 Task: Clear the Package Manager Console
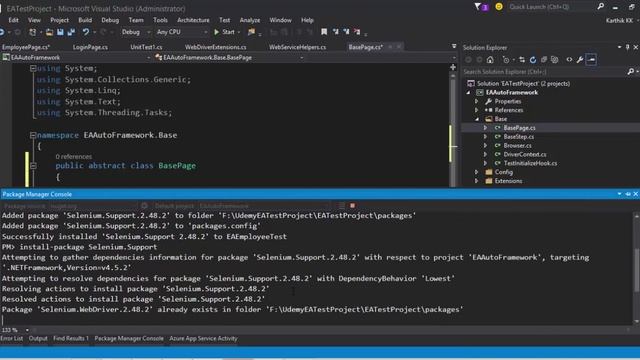point(342,206)
